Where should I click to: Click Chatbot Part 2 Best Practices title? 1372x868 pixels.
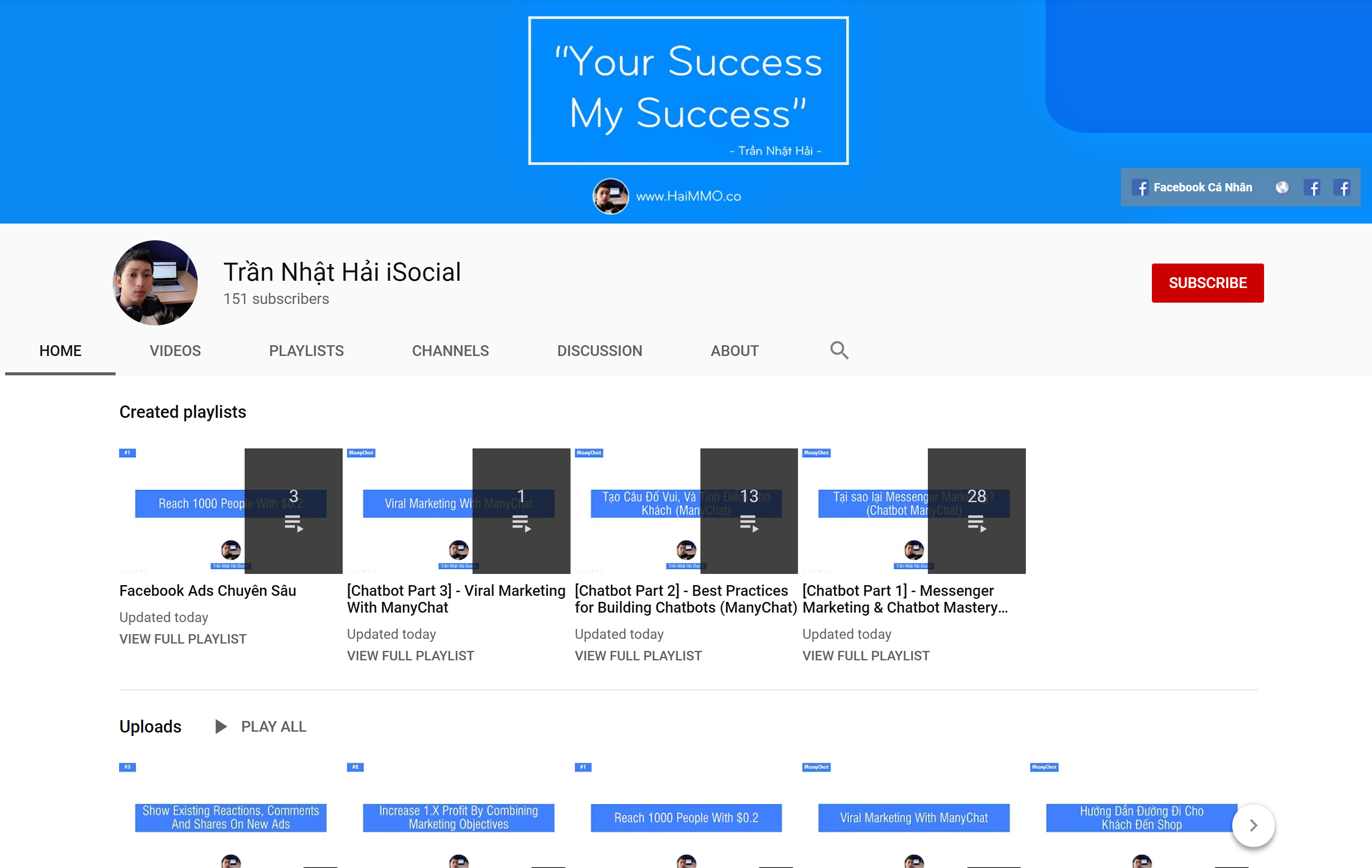pos(686,599)
